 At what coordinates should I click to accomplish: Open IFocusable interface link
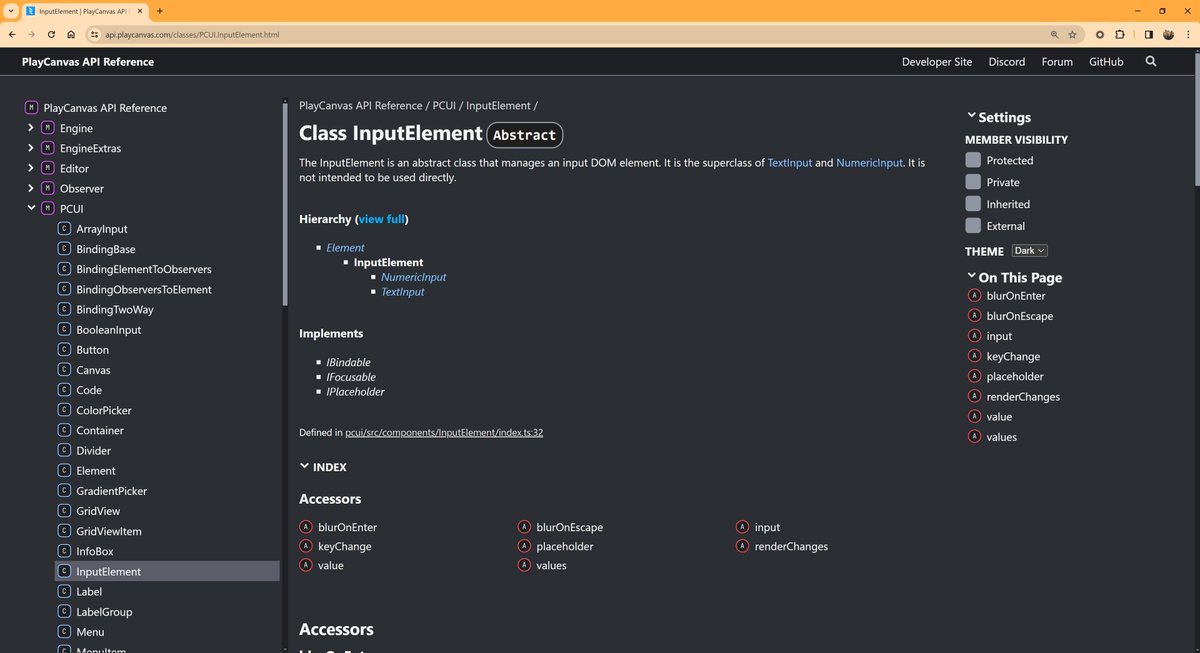point(351,377)
